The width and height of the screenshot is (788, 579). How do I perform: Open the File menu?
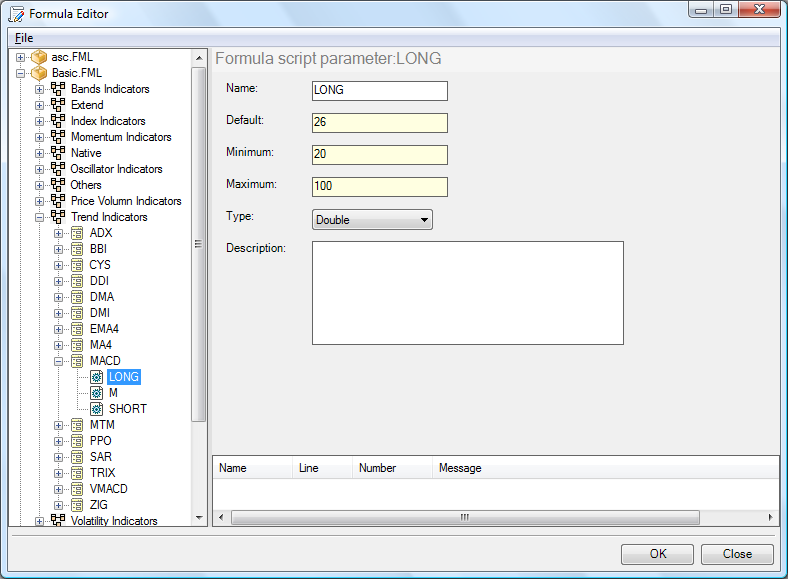24,38
